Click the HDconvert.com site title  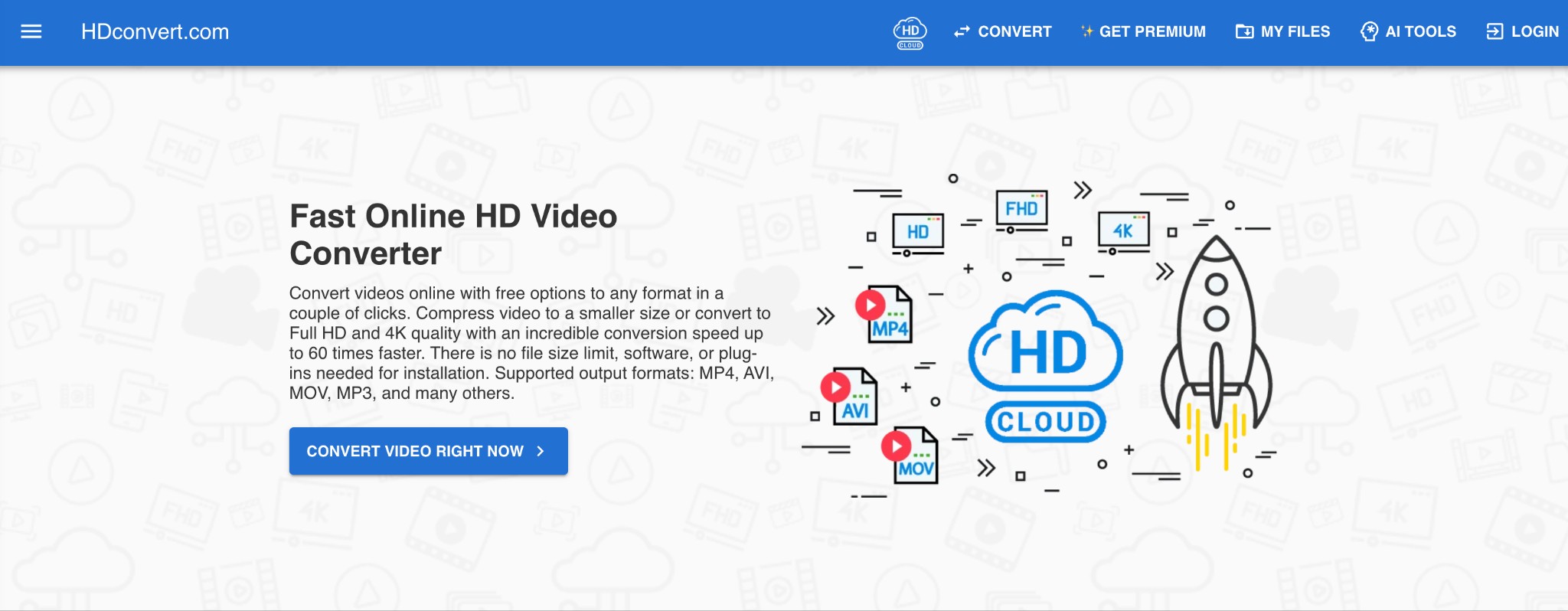coord(155,31)
